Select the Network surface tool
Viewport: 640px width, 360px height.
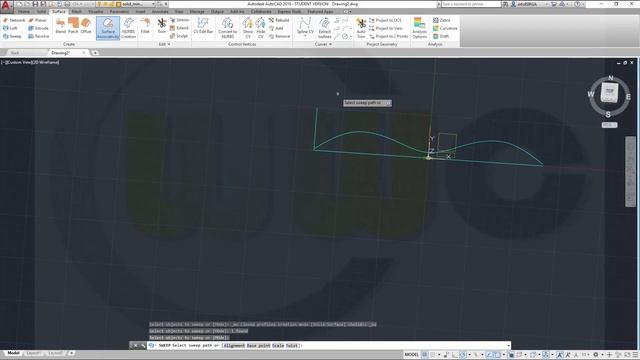(x=14, y=20)
